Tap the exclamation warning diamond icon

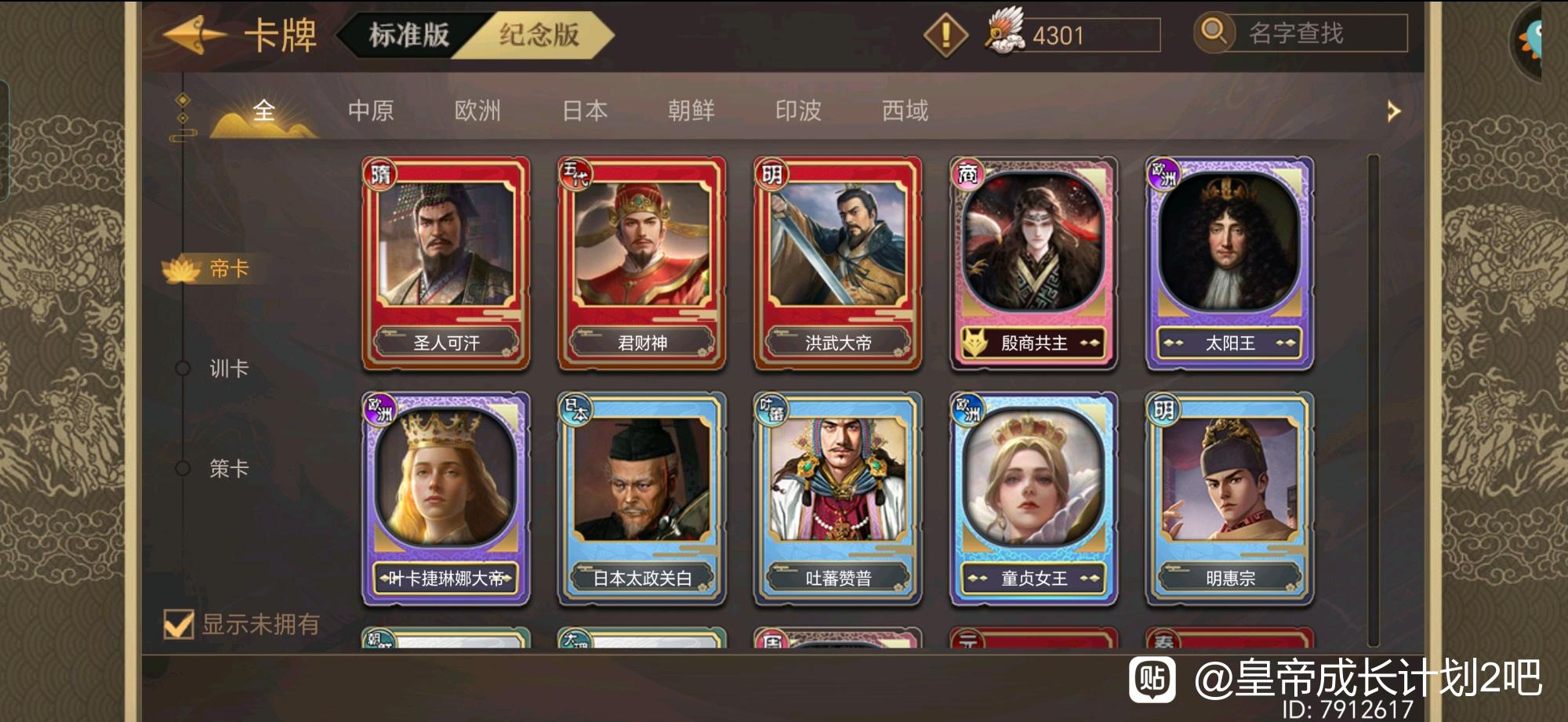946,34
